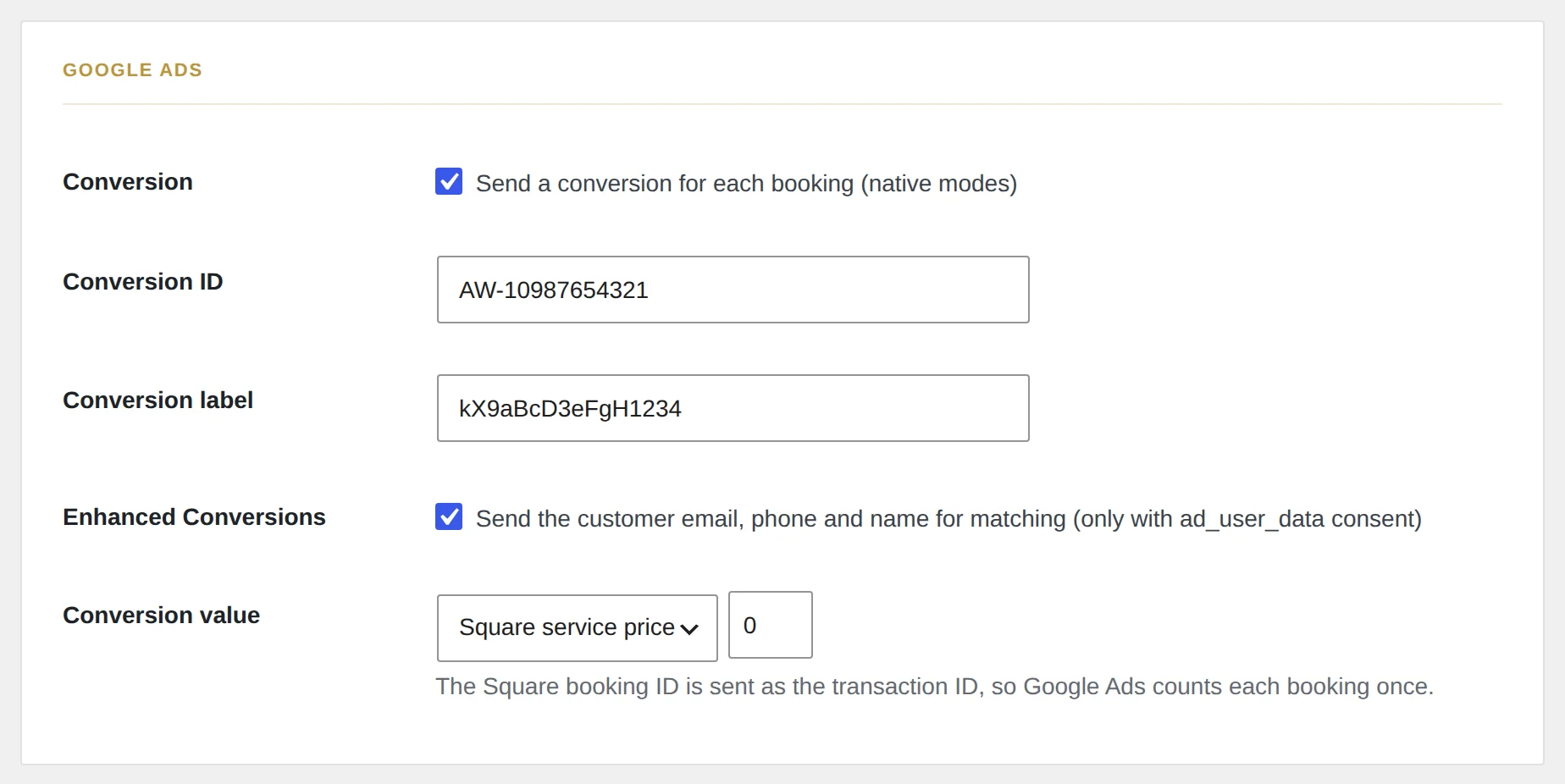Uncheck Send a conversion for each booking

pyautogui.click(x=449, y=181)
